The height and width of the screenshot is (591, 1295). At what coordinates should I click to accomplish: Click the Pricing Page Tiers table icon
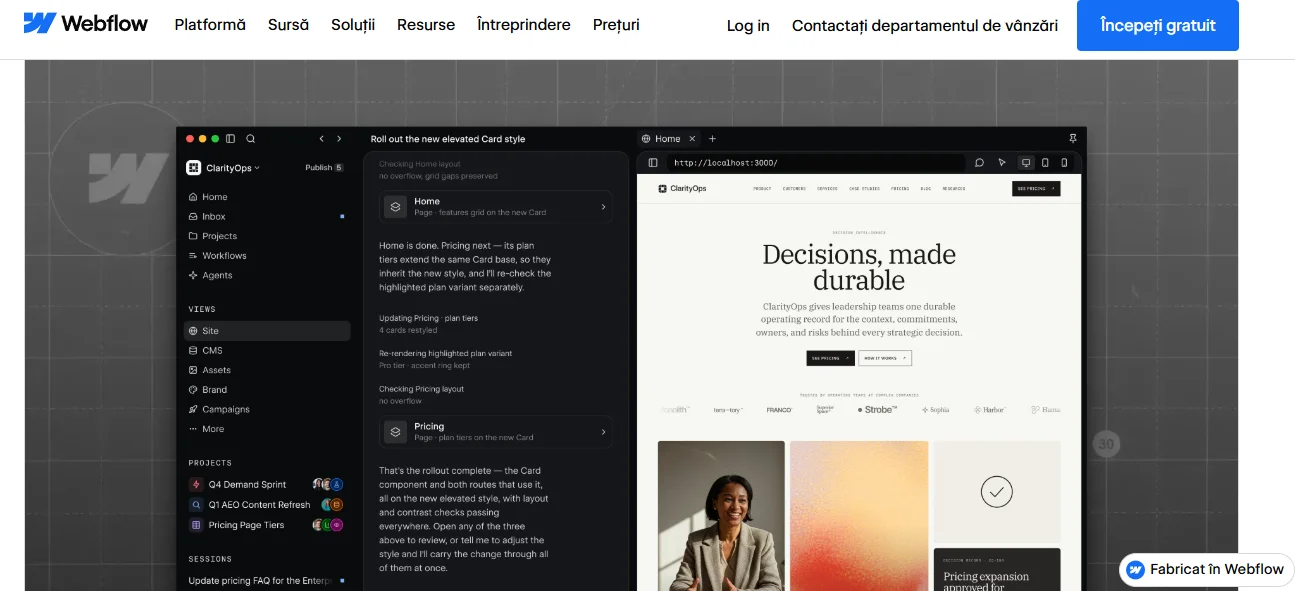(196, 525)
